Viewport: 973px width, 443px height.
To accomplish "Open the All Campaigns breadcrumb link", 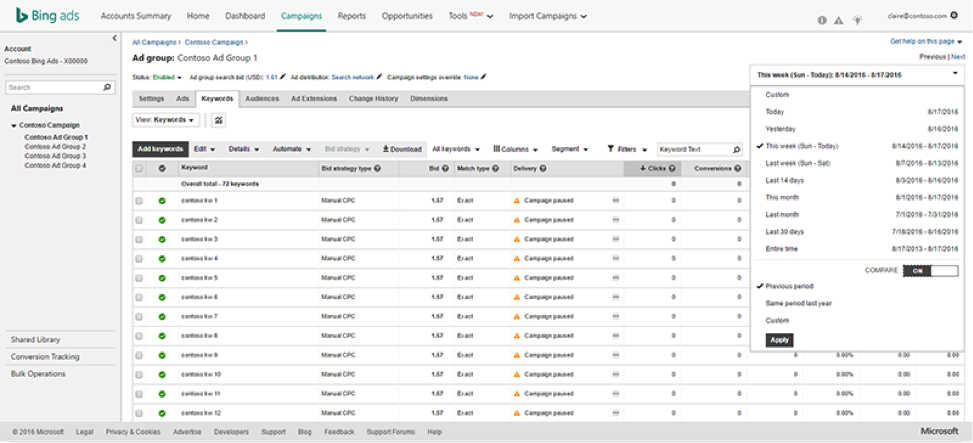I will tap(155, 42).
